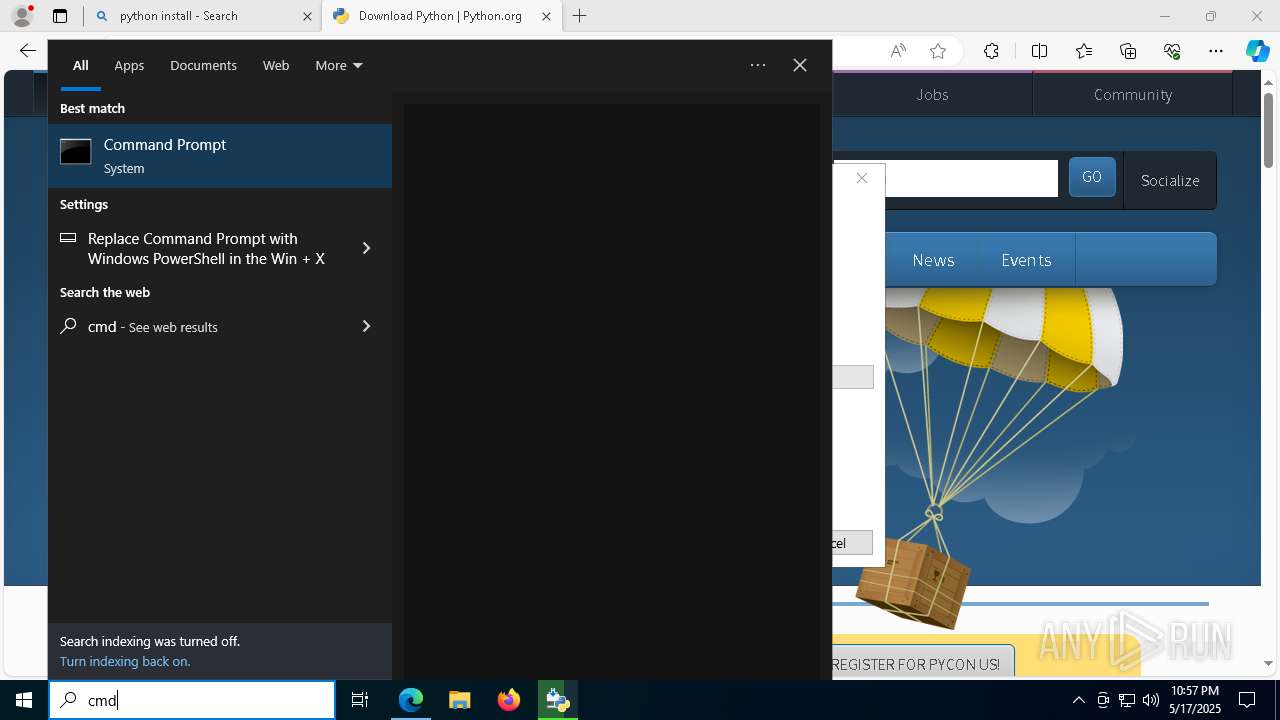Open Edge tab actions menu icon
Viewport: 1280px width, 720px height.
coord(60,16)
